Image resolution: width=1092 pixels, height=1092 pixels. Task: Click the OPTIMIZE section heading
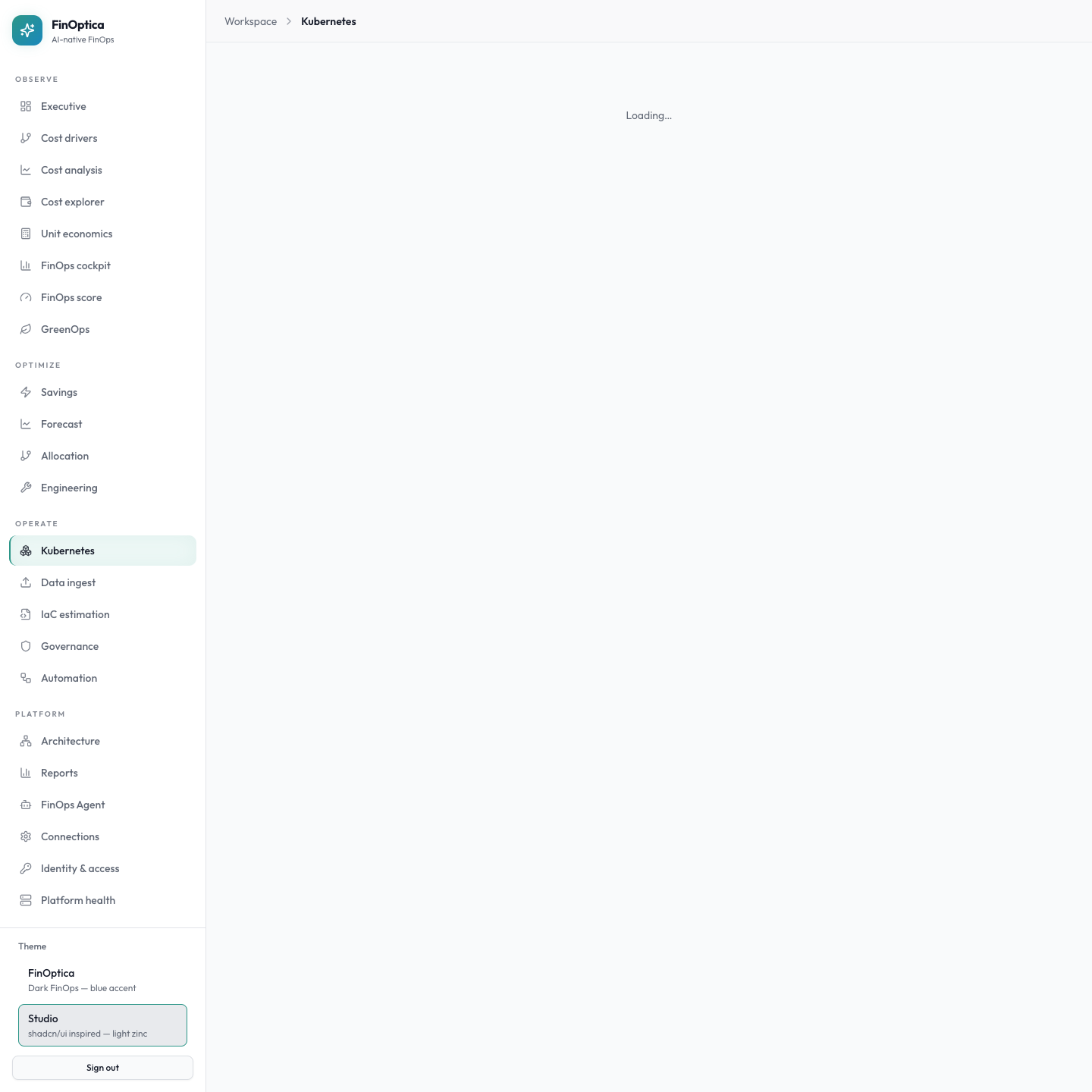(x=38, y=365)
